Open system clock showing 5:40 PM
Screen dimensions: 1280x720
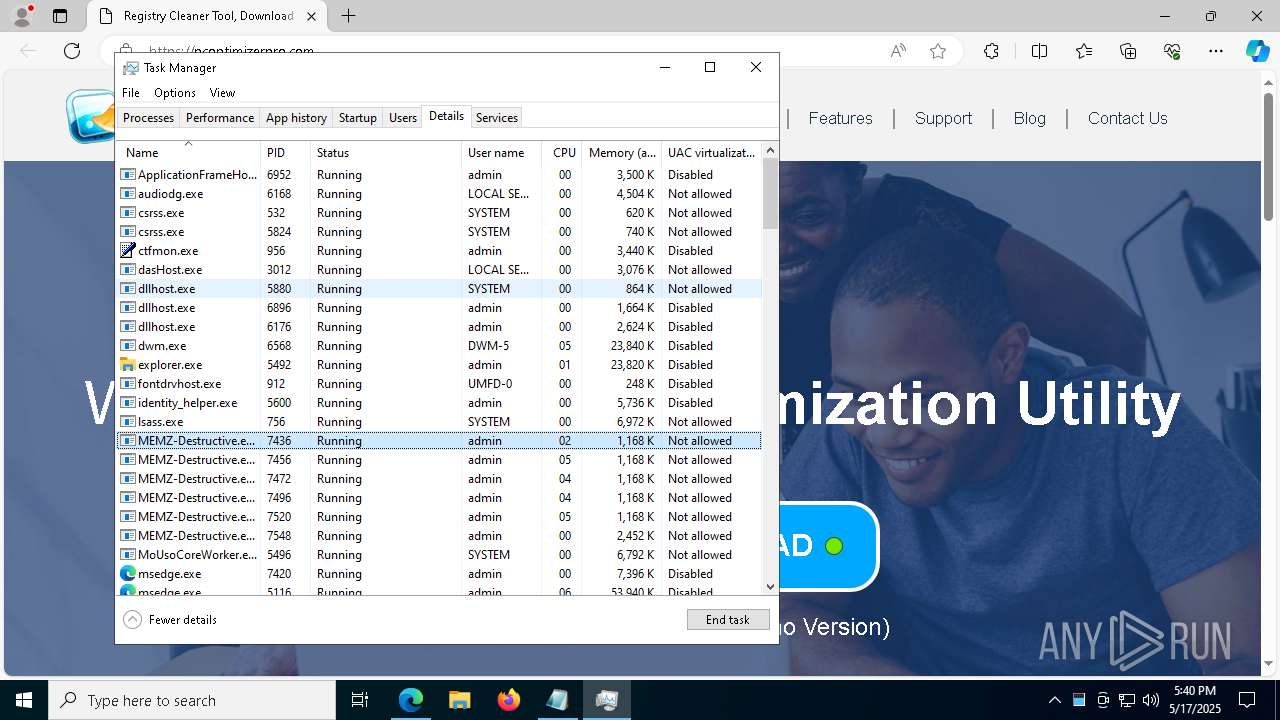click(x=1195, y=700)
